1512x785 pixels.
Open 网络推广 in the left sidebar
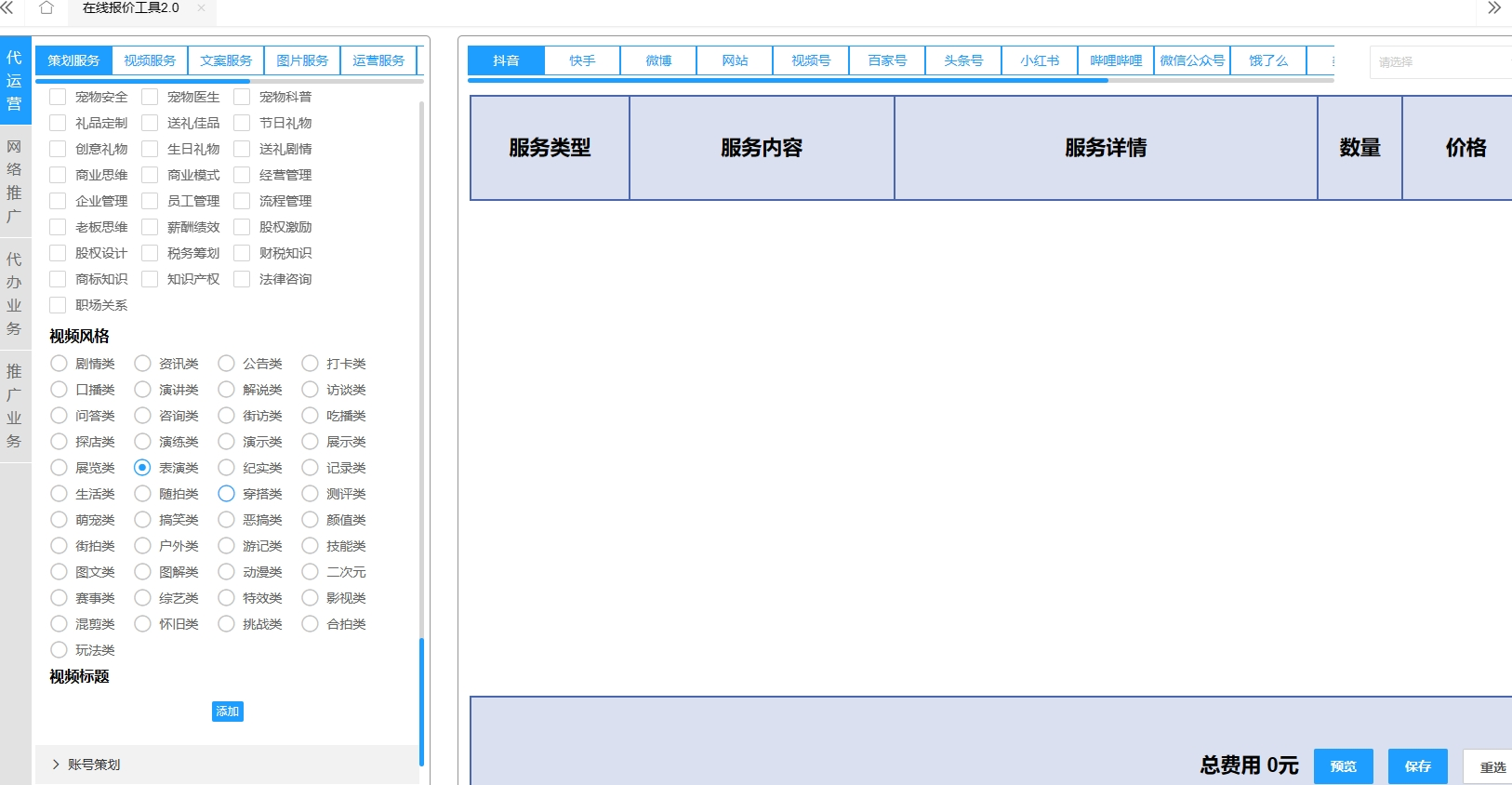(x=15, y=181)
